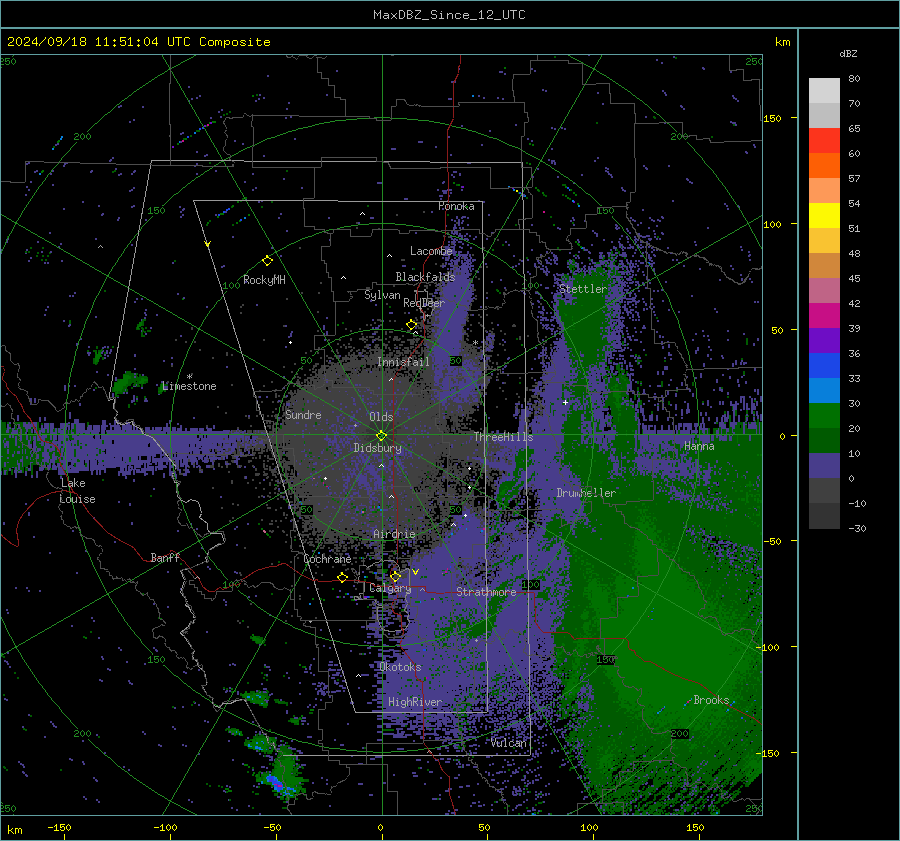Click the Hanna town label
The height and width of the screenshot is (841, 900).
[x=699, y=446]
